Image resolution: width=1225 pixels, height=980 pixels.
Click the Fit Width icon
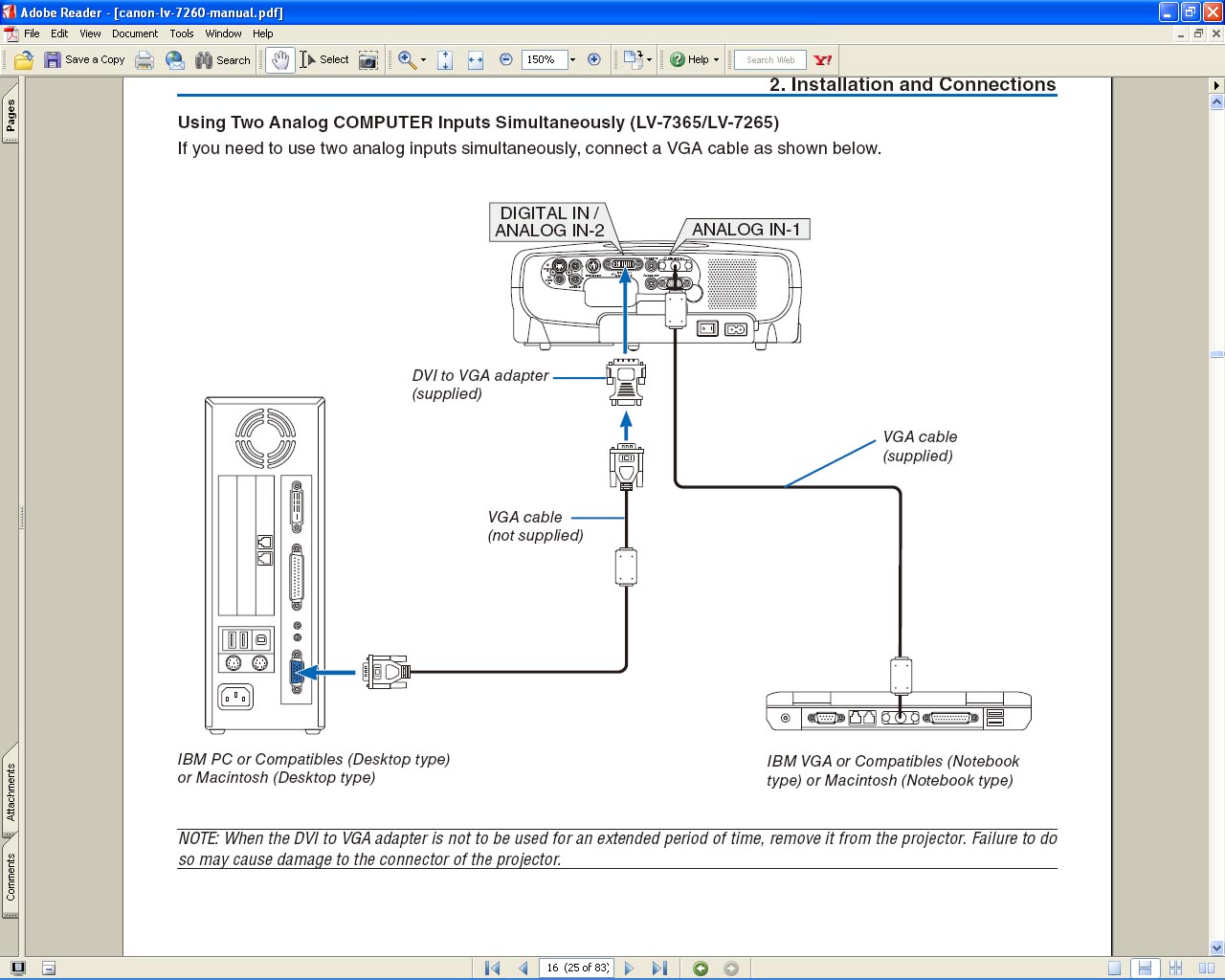pyautogui.click(x=476, y=59)
